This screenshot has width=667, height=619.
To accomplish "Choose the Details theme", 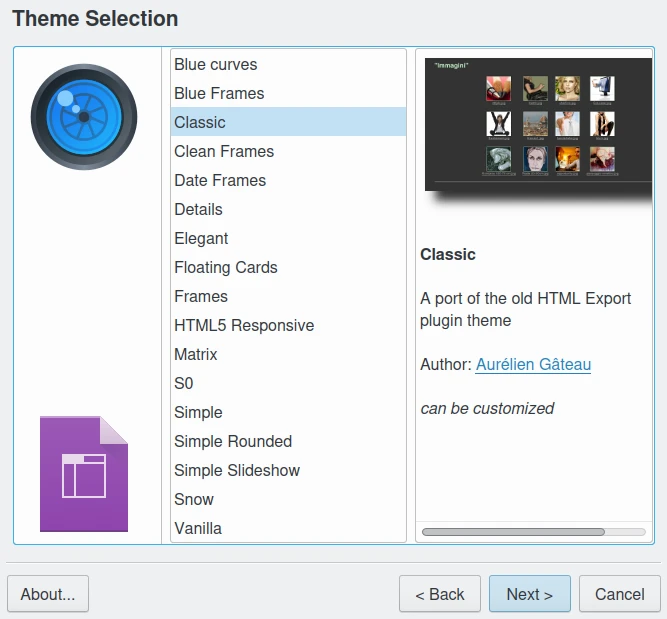I will pos(198,209).
